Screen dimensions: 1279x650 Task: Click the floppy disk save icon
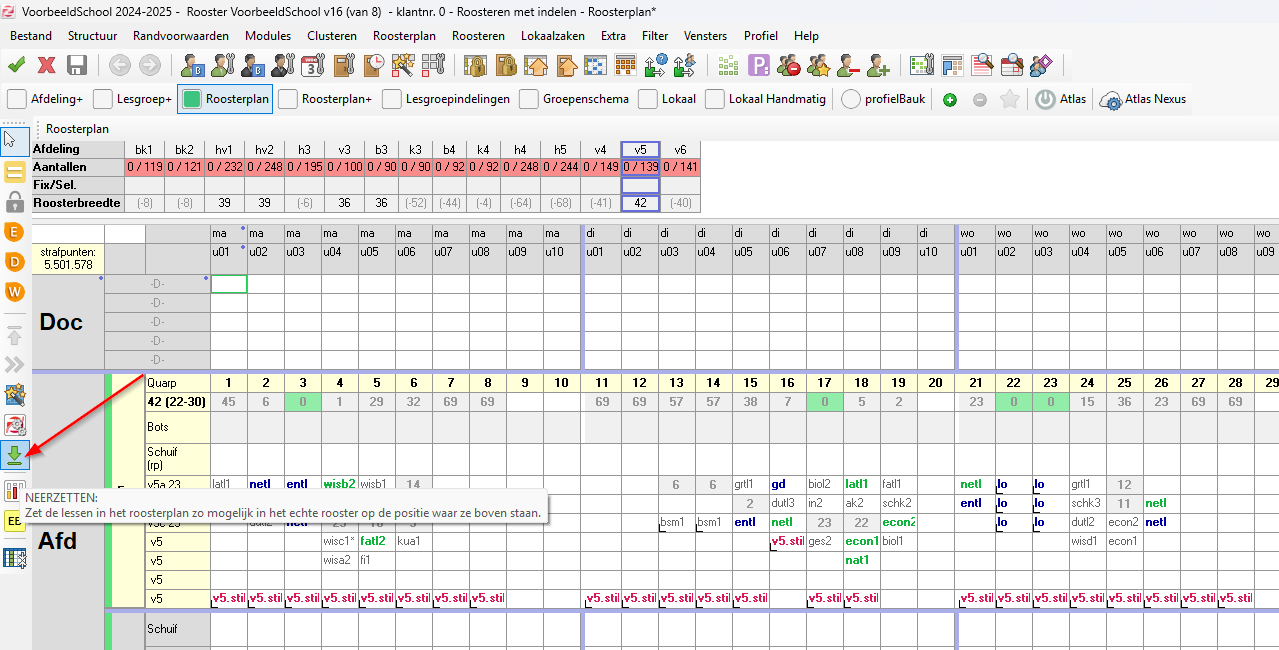pyautogui.click(x=76, y=66)
